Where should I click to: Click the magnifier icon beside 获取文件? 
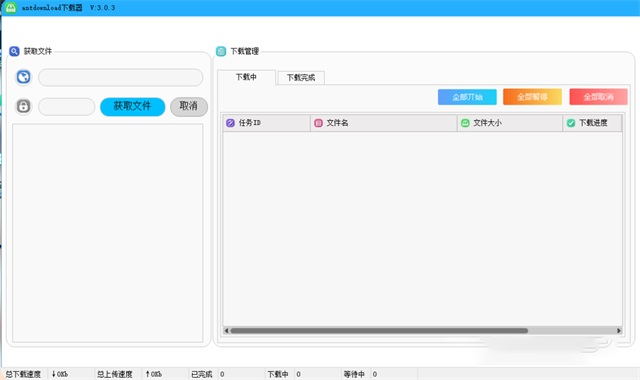pos(14,51)
